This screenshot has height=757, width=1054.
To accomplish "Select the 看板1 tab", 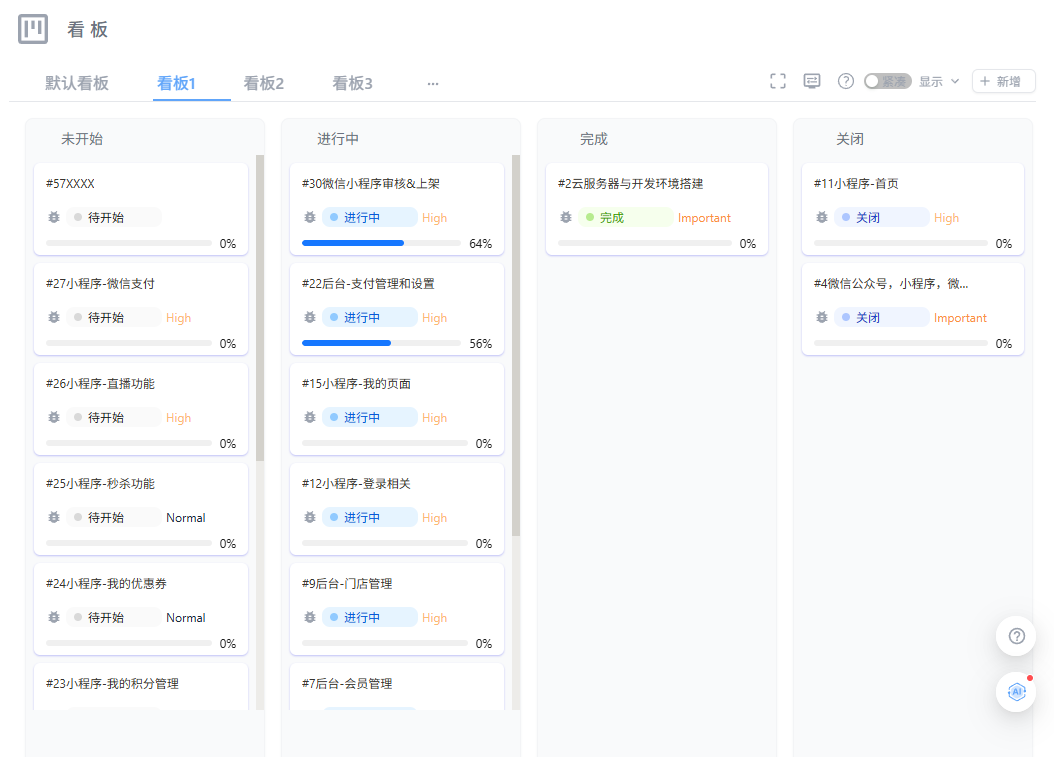I will pos(176,83).
